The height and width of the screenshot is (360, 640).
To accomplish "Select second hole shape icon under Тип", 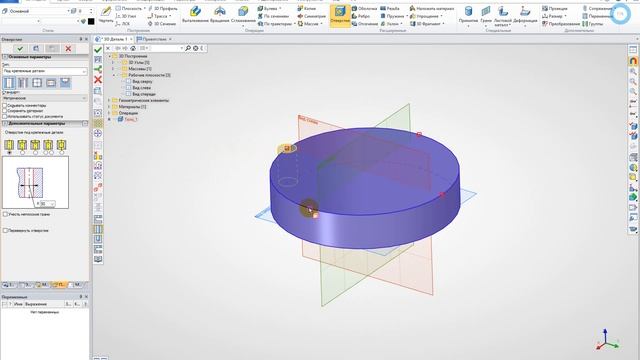I will pos(23,83).
